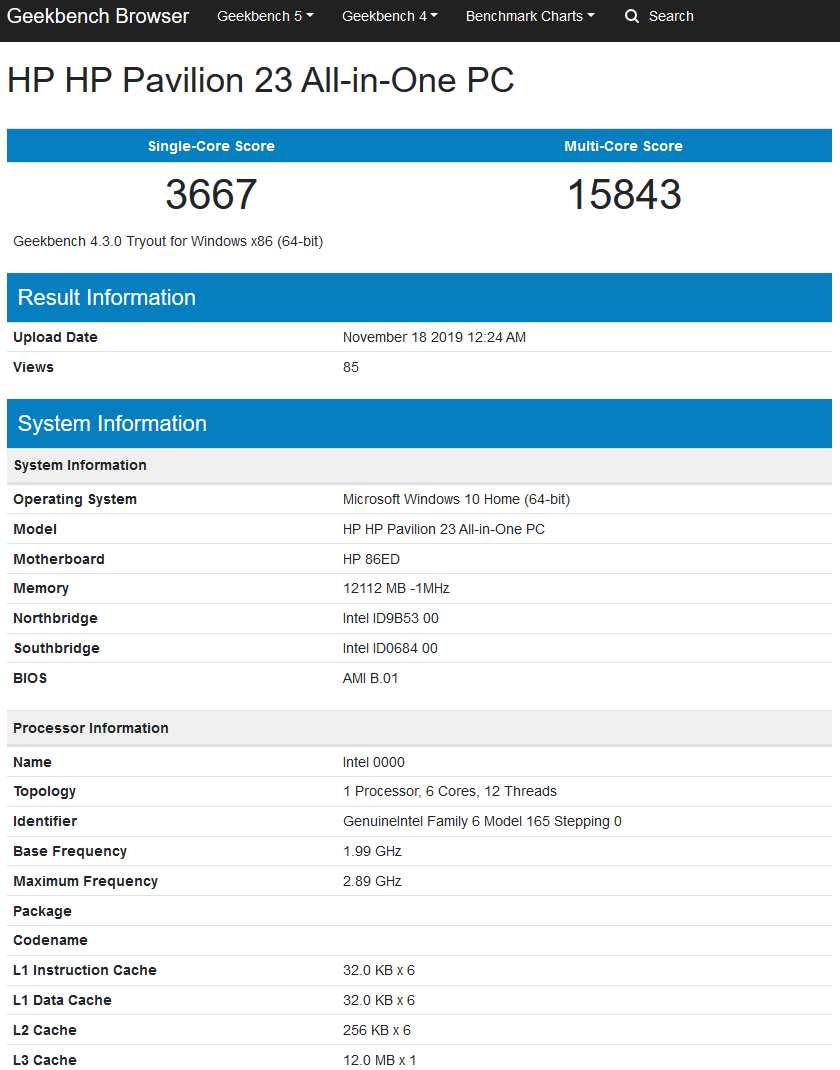Click the Northbridge label
This screenshot has height=1070, width=840.
pos(55,618)
